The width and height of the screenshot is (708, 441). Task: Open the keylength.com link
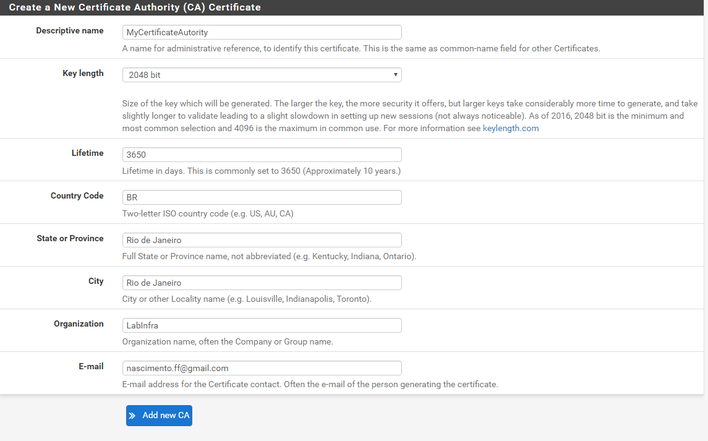click(x=510, y=128)
